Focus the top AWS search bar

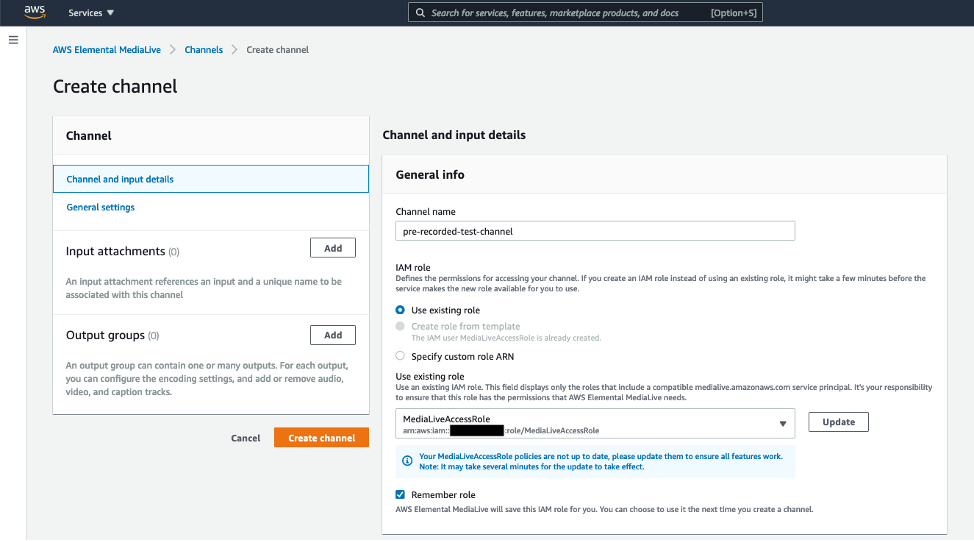click(x=585, y=12)
